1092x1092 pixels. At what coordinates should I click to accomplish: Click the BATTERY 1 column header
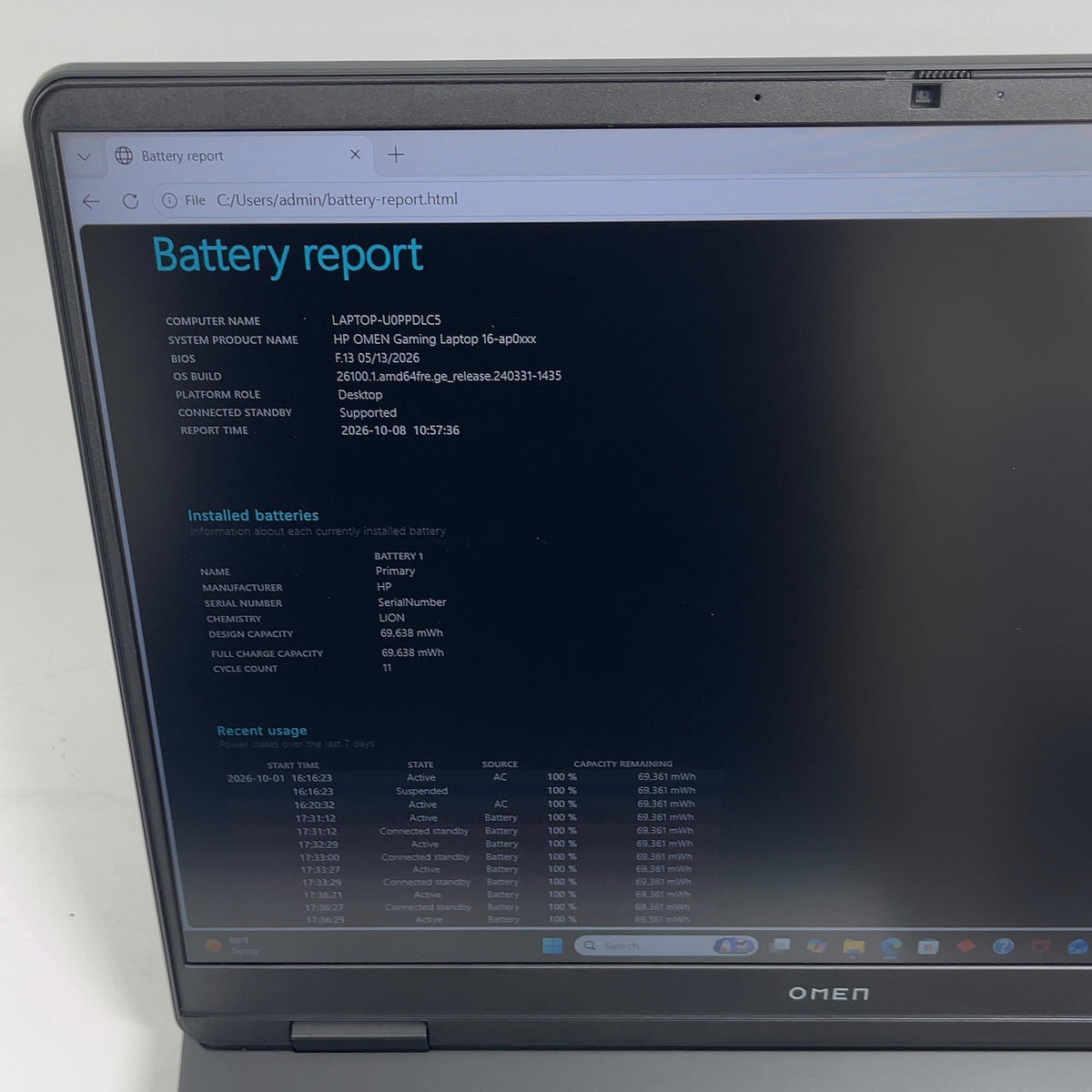click(x=399, y=556)
